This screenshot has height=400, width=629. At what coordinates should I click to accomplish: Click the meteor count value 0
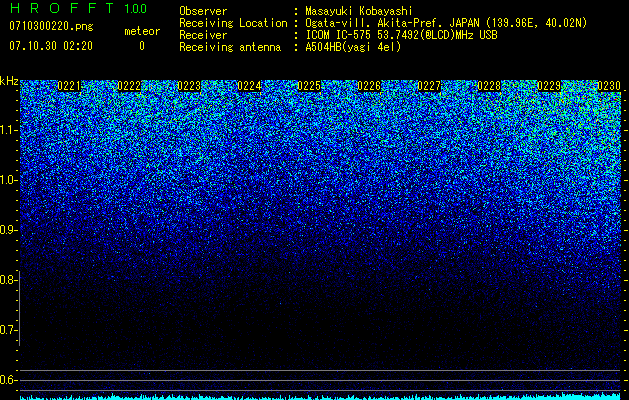pos(142,46)
